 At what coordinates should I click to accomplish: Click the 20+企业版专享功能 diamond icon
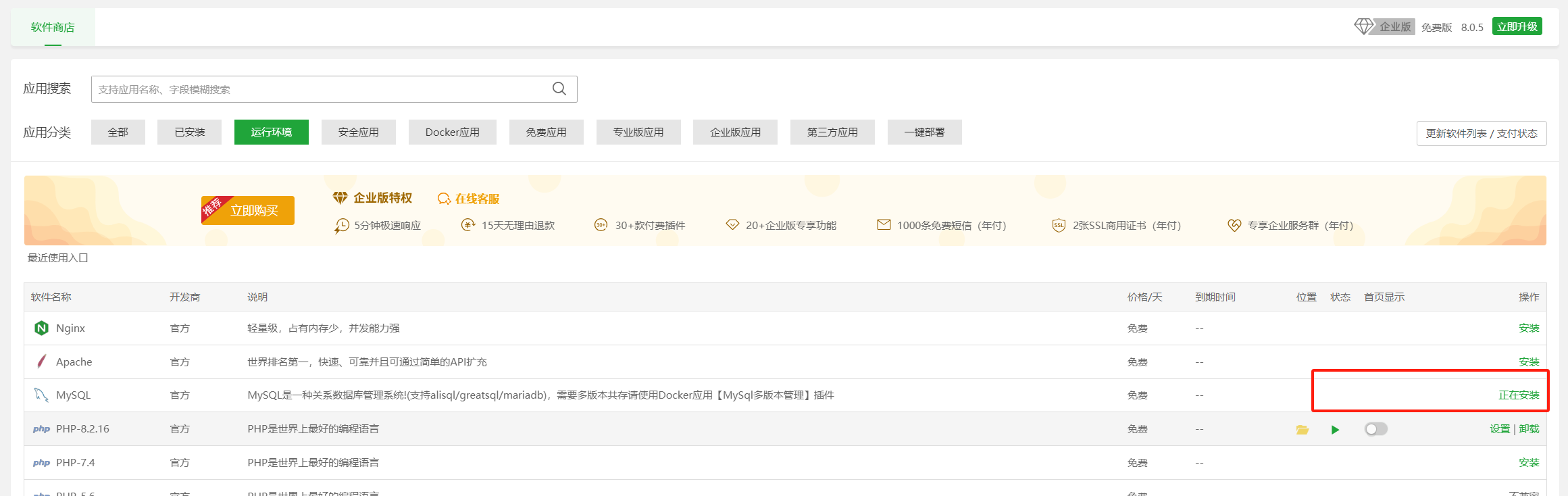click(x=732, y=224)
